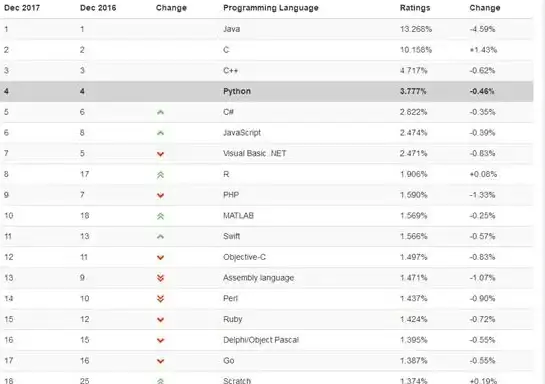The height and width of the screenshot is (384, 545).
Task: Click the 13.268% rating for Java
Action: click(416, 29)
